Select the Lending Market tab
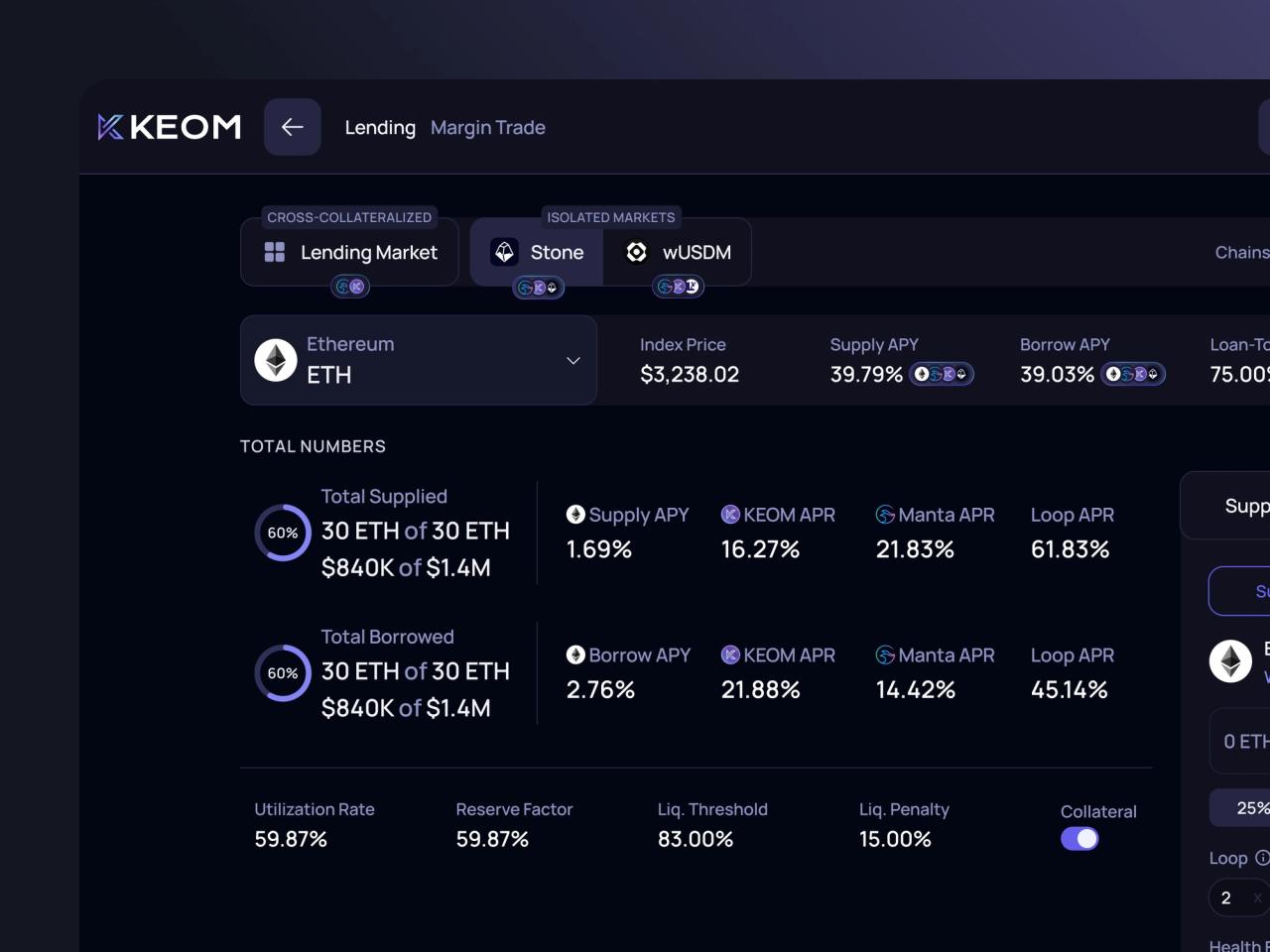The width and height of the screenshot is (1270, 952). tap(349, 252)
